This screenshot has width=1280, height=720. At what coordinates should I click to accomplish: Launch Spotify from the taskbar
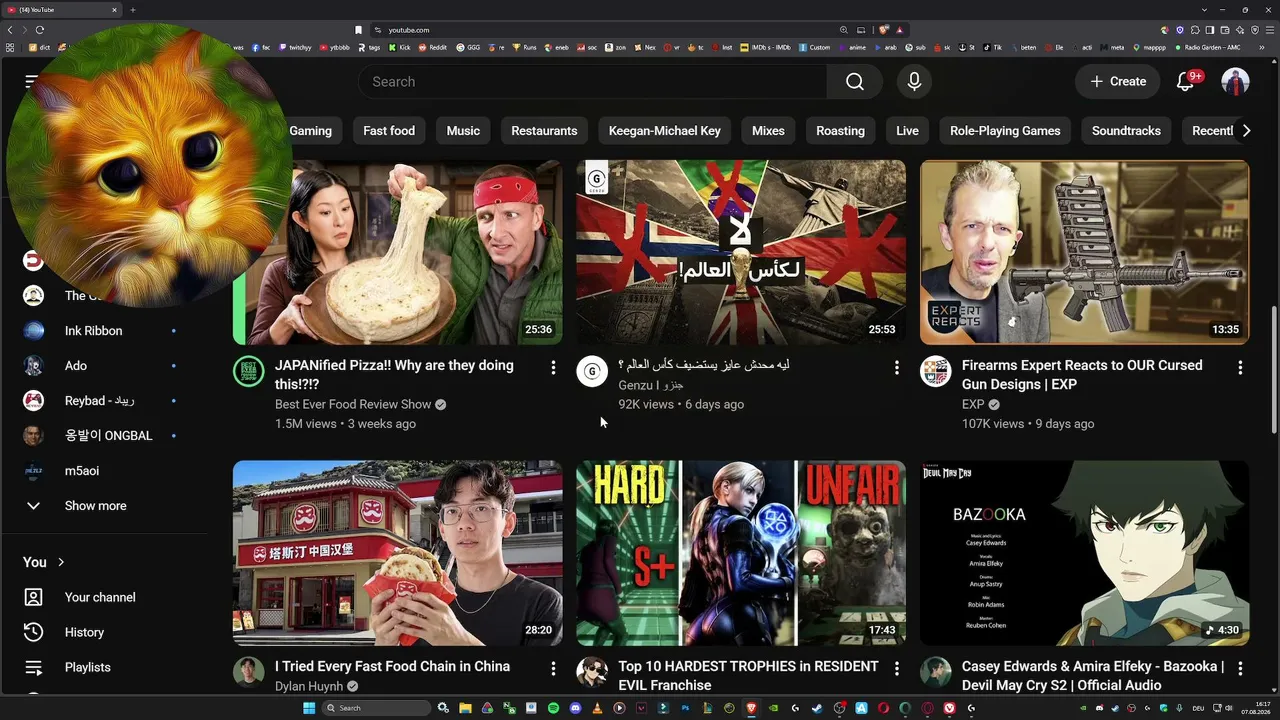point(553,708)
